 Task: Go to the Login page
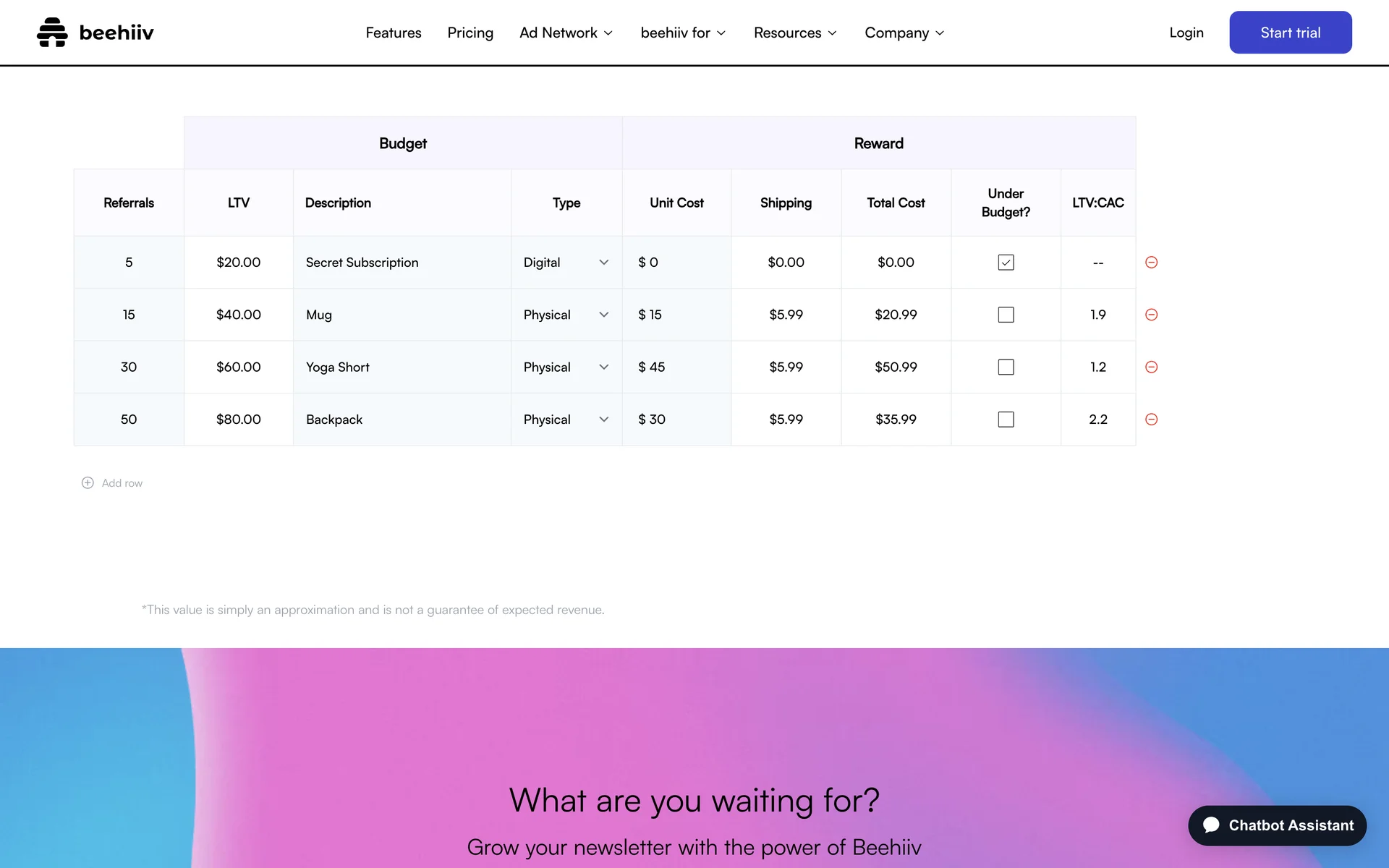[x=1186, y=33]
